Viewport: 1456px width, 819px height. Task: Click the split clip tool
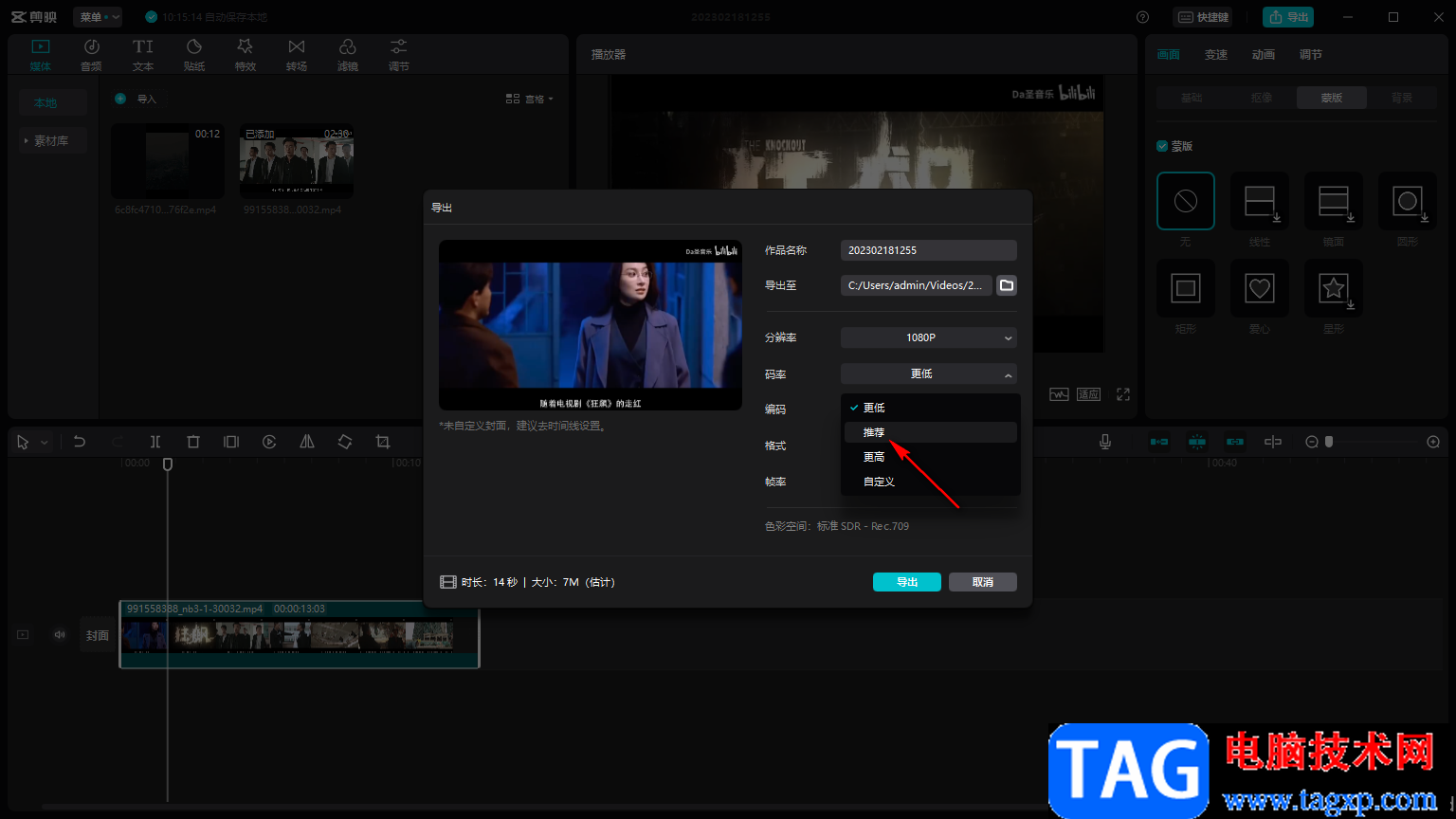pyautogui.click(x=155, y=442)
